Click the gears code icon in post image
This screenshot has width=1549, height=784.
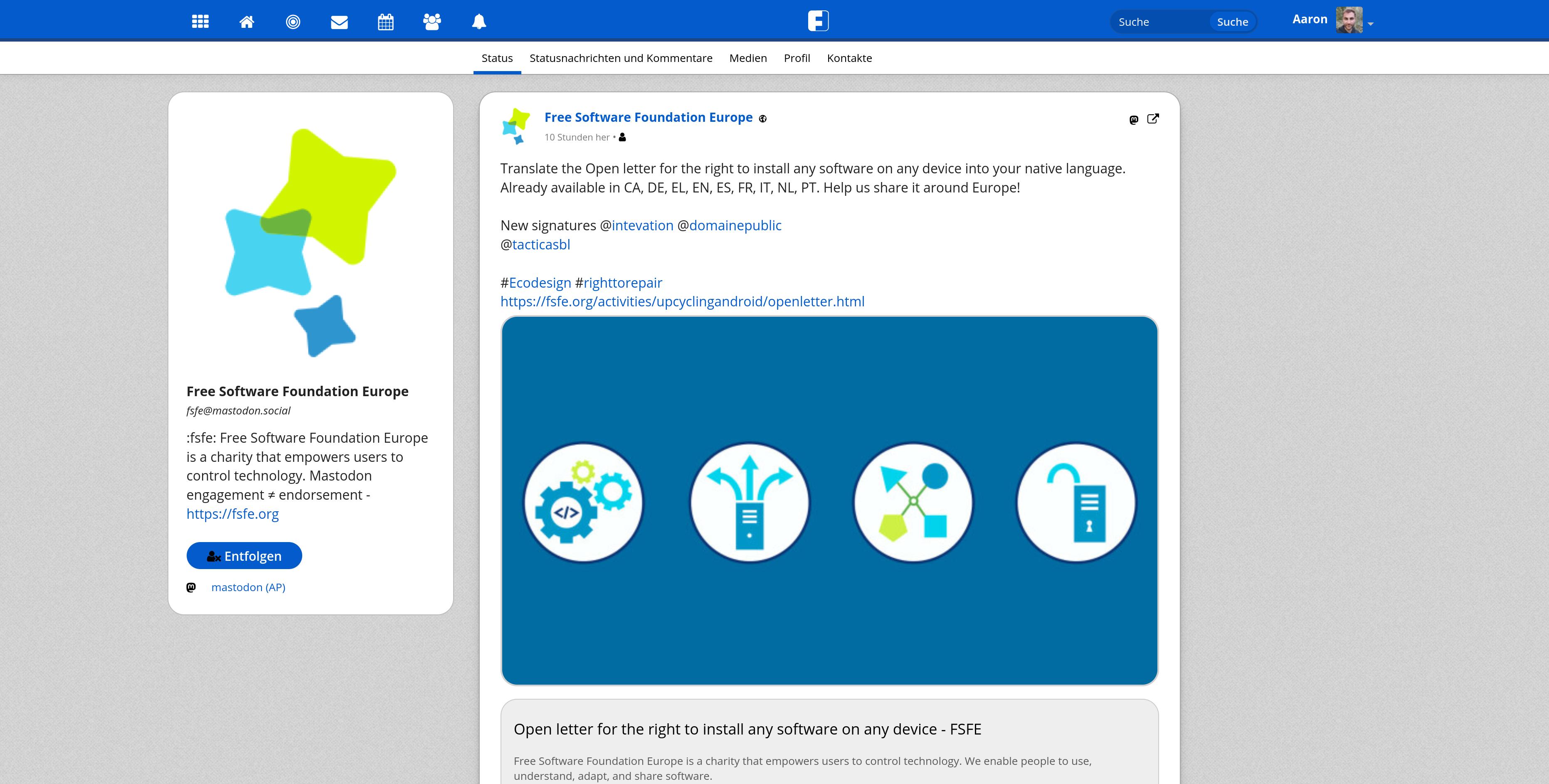(583, 503)
